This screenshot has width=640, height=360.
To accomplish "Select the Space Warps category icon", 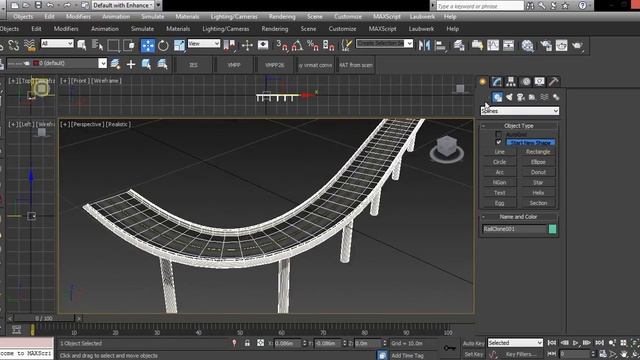I will tap(544, 97).
